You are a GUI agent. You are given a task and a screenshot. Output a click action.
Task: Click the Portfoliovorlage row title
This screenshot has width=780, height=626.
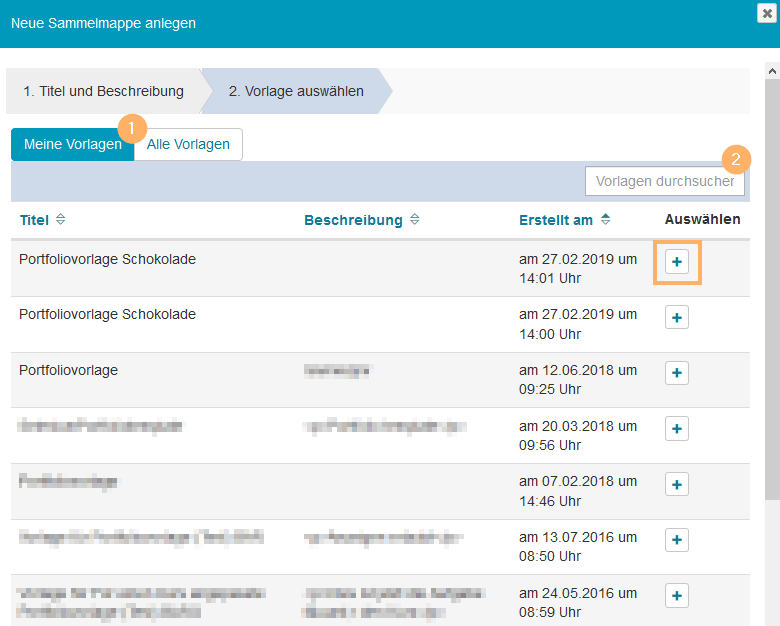pos(69,370)
